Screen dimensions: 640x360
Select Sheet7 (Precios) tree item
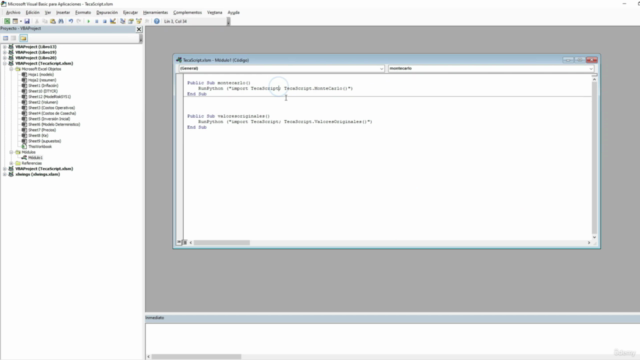pyautogui.click(x=42, y=130)
